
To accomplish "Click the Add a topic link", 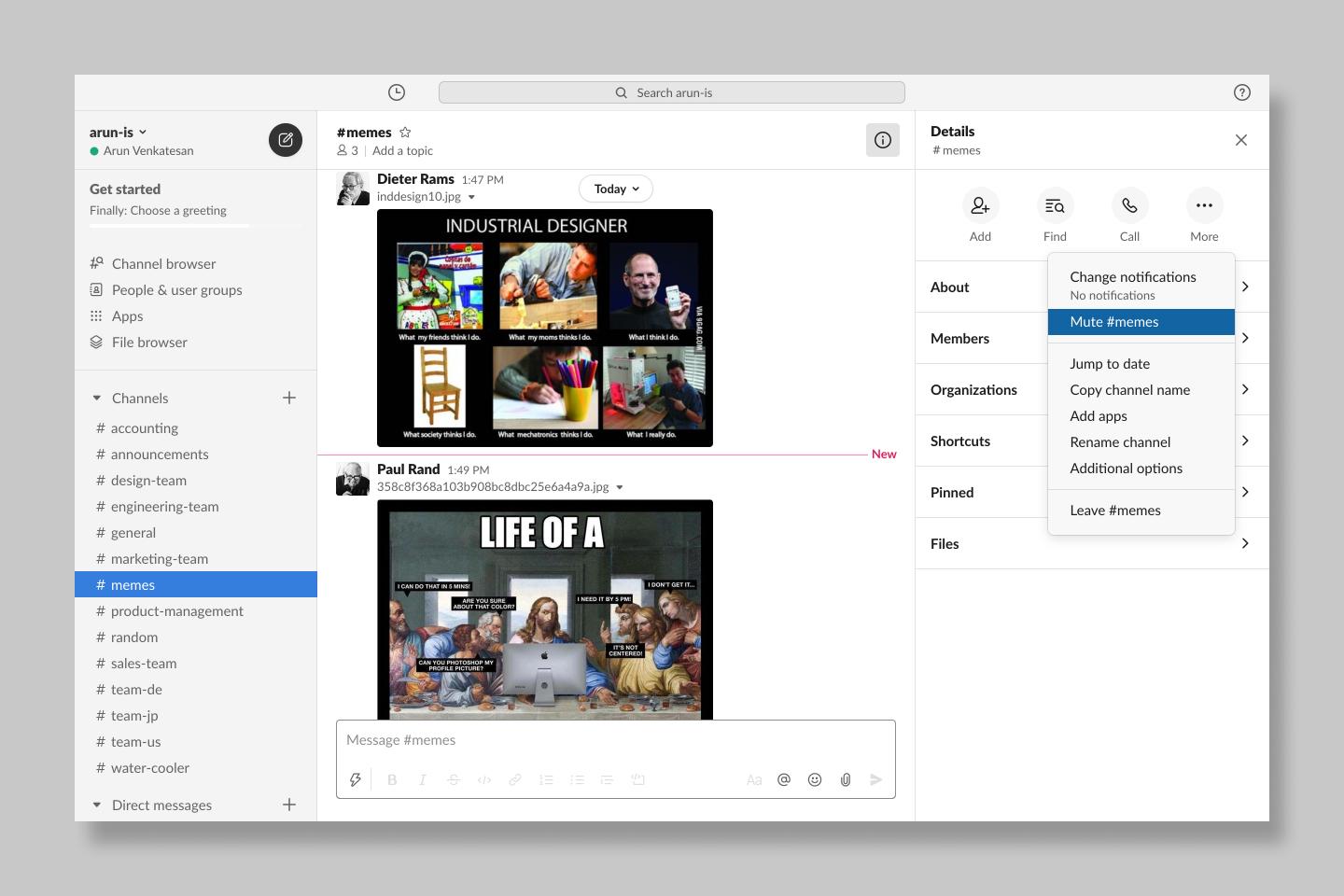I will 402,151.
